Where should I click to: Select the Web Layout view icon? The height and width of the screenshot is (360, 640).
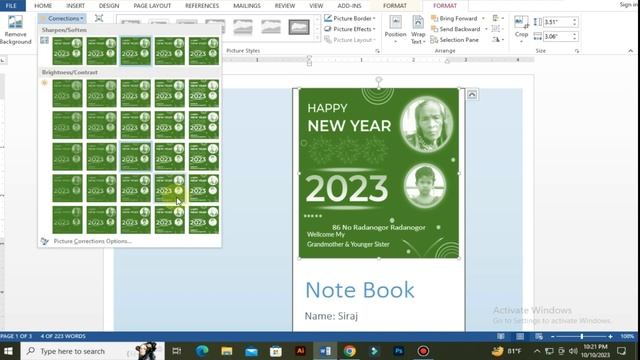point(539,336)
